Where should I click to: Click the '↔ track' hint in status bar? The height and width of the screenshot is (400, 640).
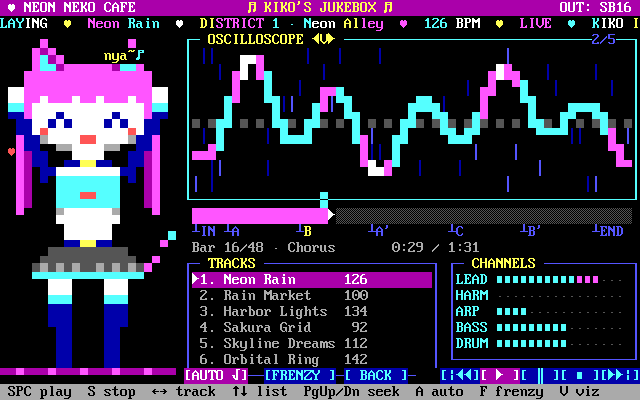(184, 391)
